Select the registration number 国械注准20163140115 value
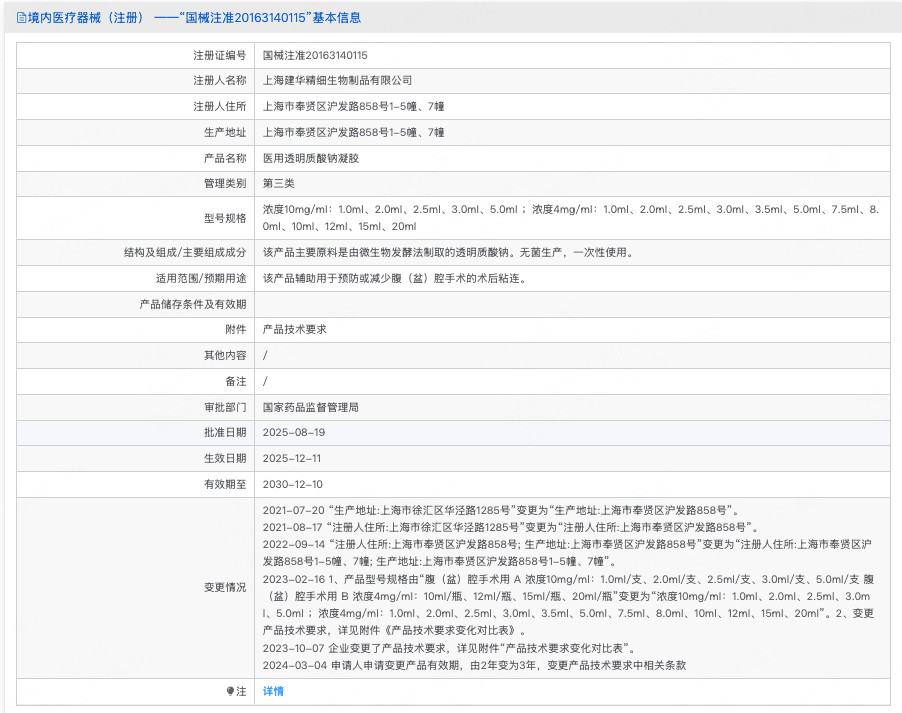 pyautogui.click(x=315, y=55)
